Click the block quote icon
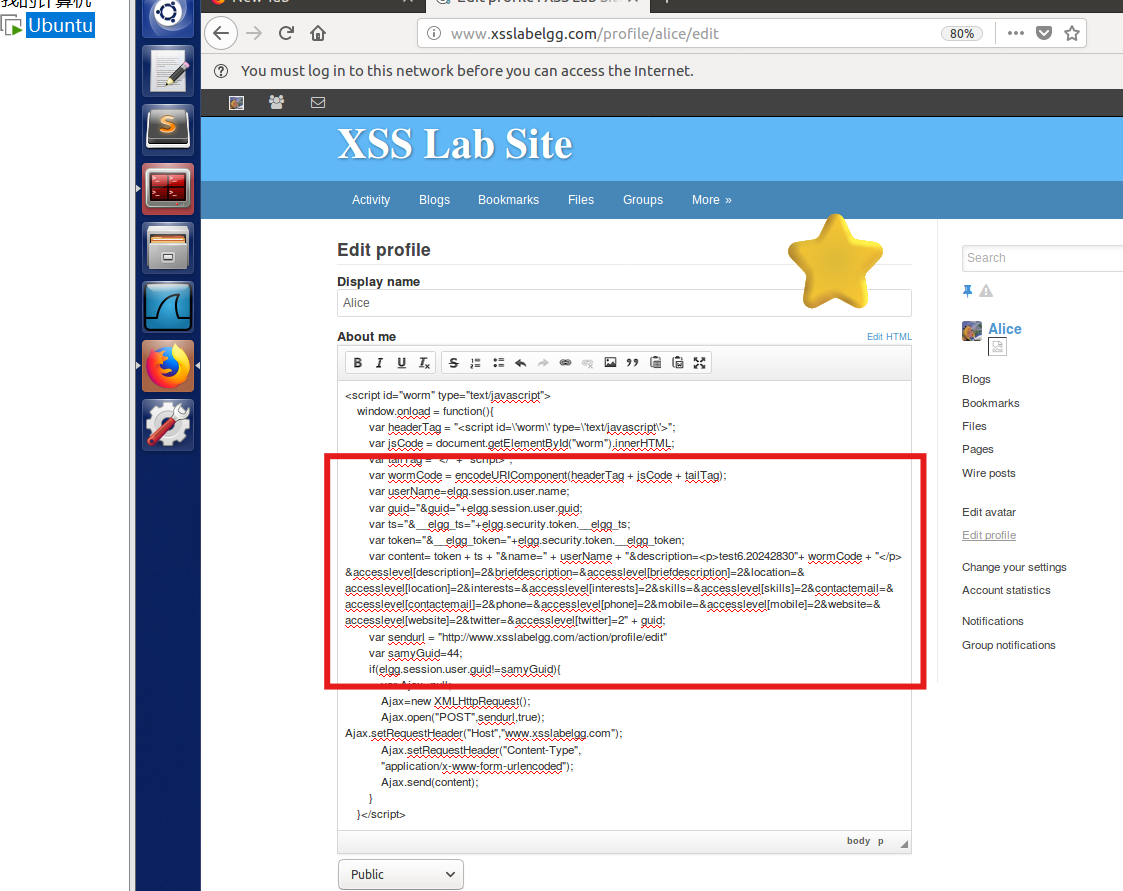This screenshot has width=1123, height=891. coord(632,362)
